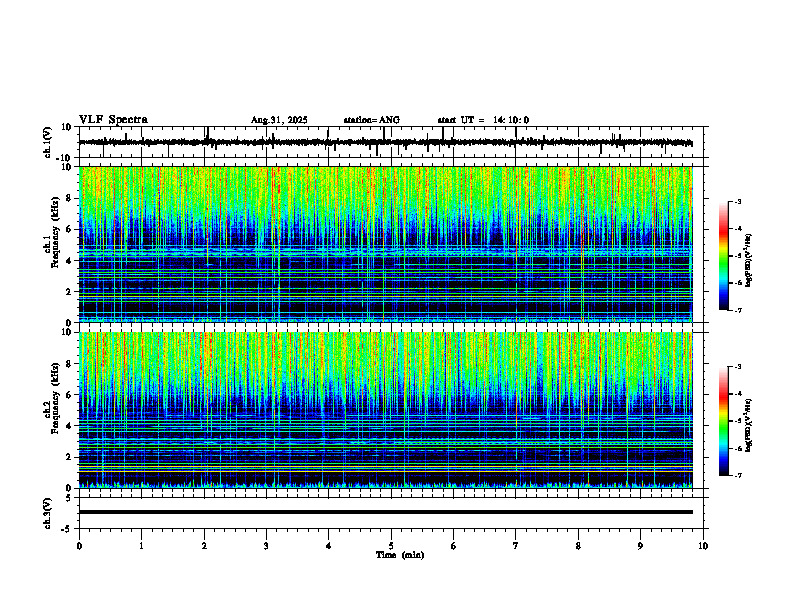Click the station=ANG label
This screenshot has width=792, height=612.
pos(371,120)
